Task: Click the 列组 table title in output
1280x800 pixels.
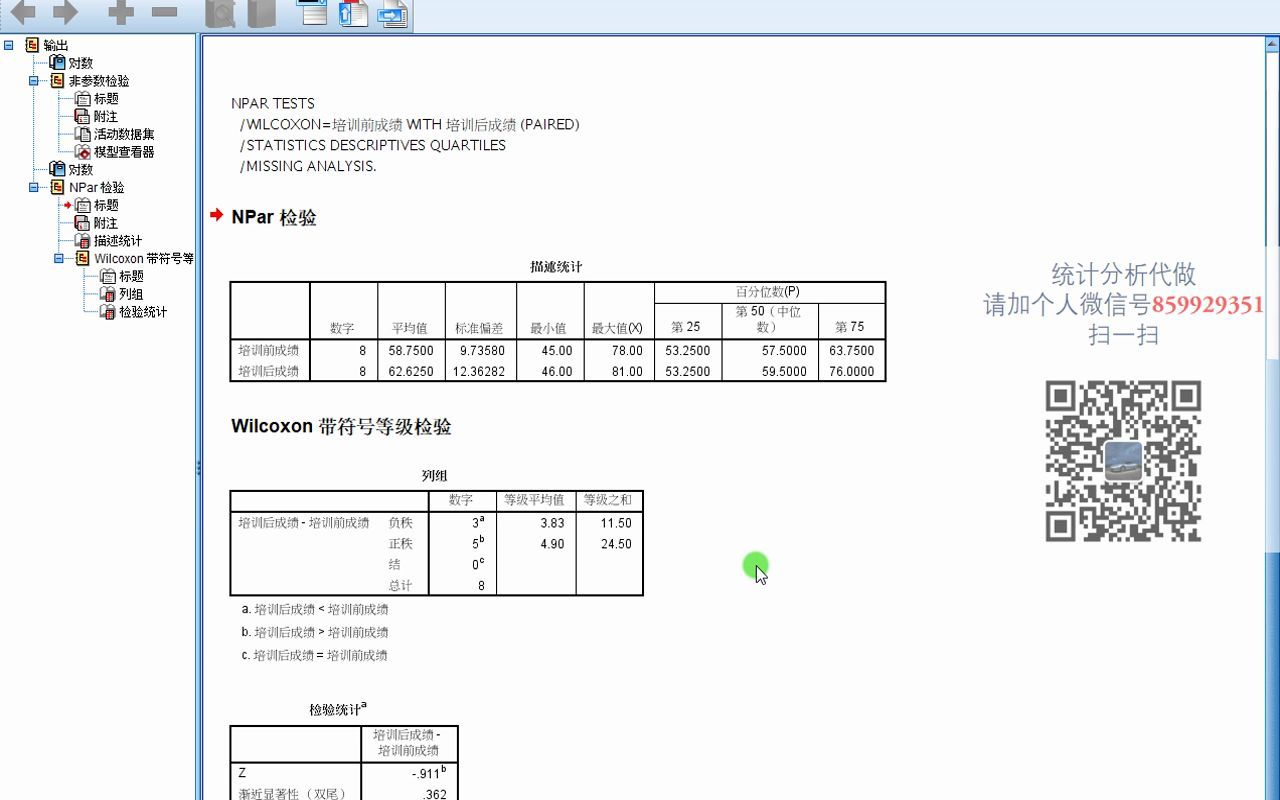Action: point(435,476)
